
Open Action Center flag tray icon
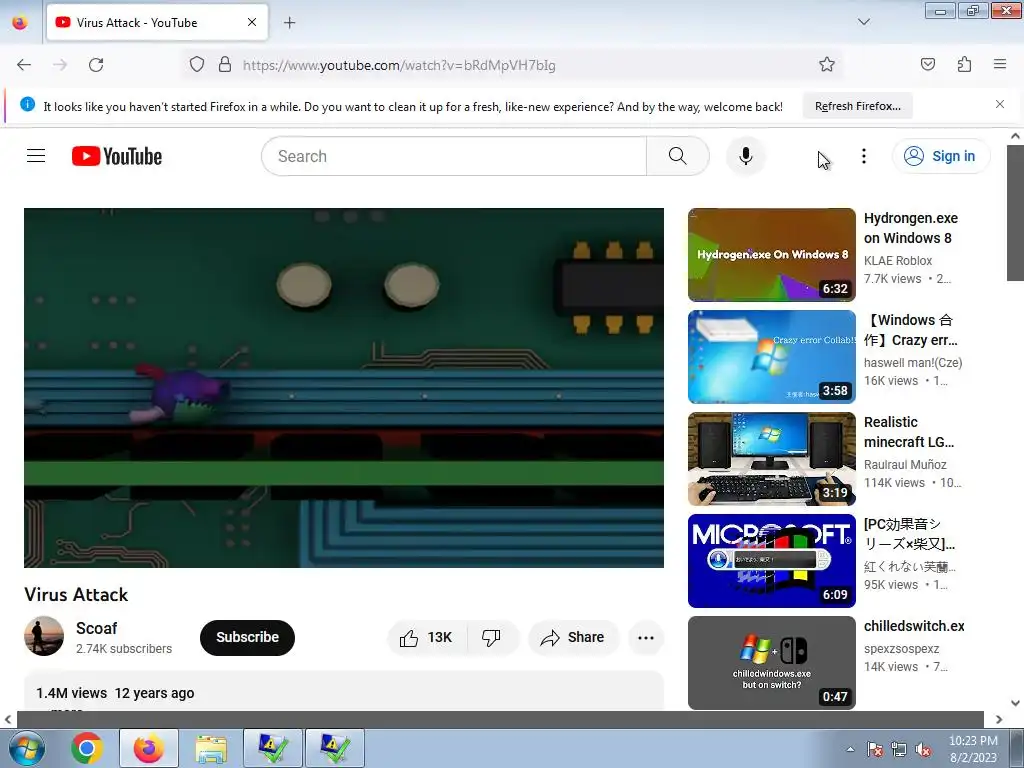click(x=875, y=749)
